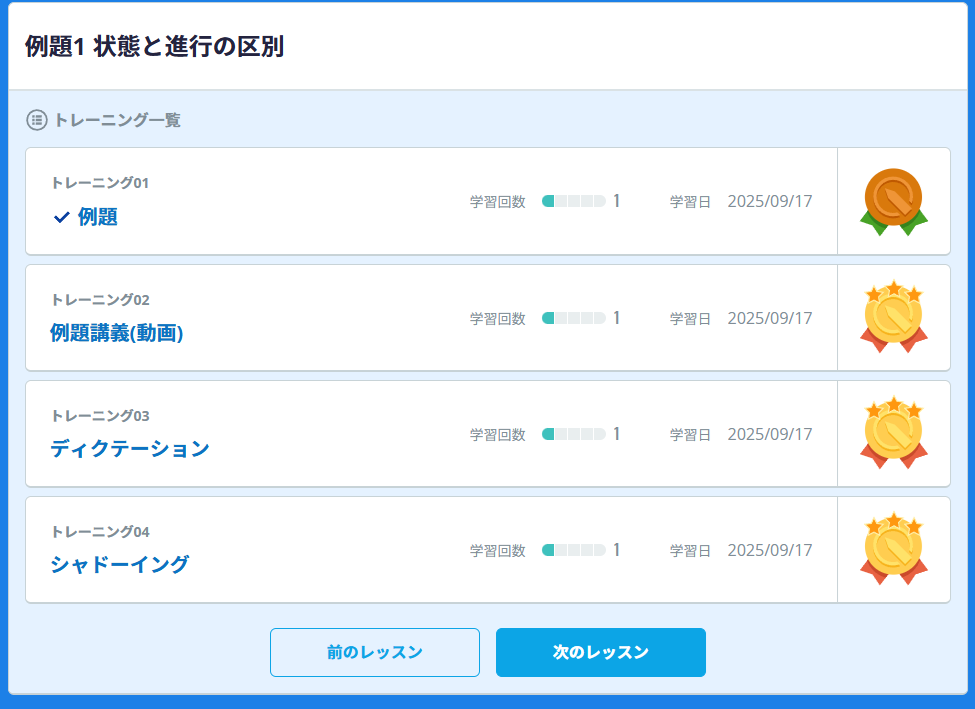The image size is (975, 709).
Task: Go back to 前のレッスン
Action: (374, 652)
